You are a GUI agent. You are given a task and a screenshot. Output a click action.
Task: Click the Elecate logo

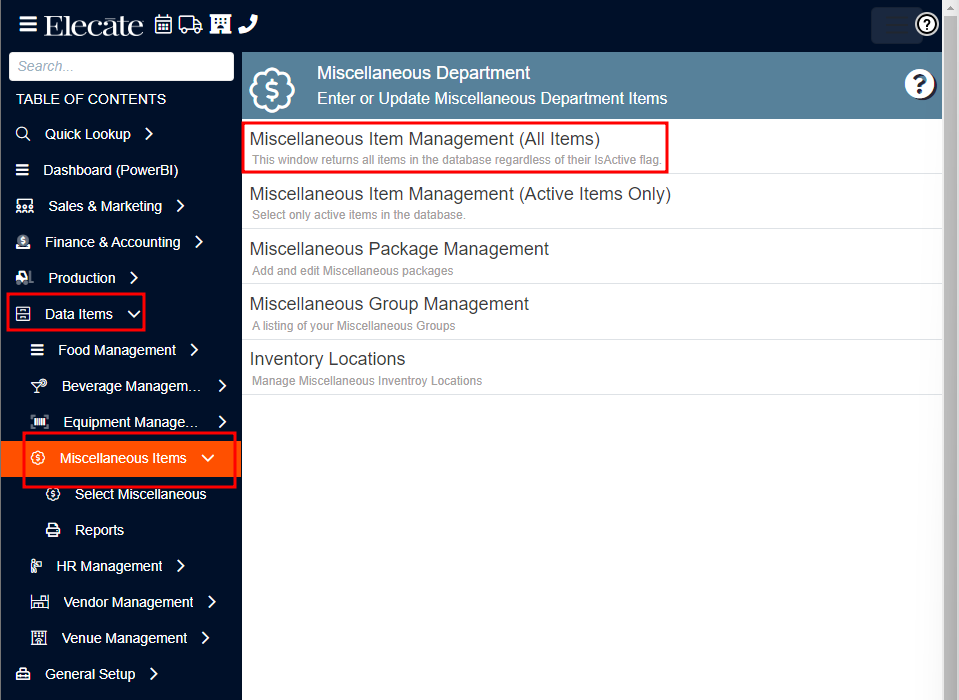point(94,26)
